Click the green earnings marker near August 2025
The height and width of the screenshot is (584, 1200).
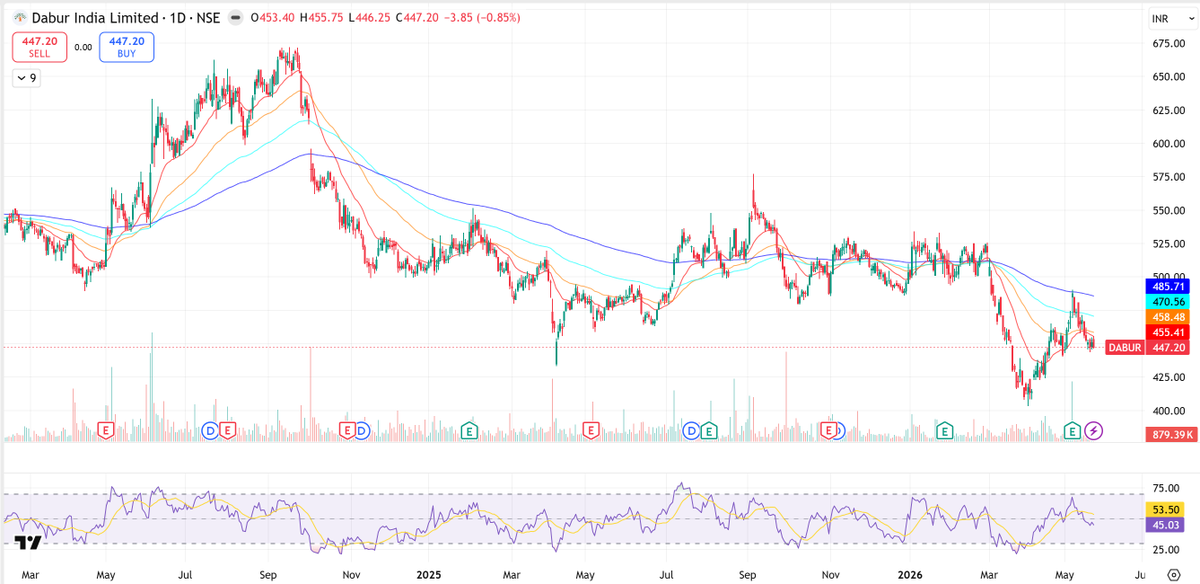708,431
